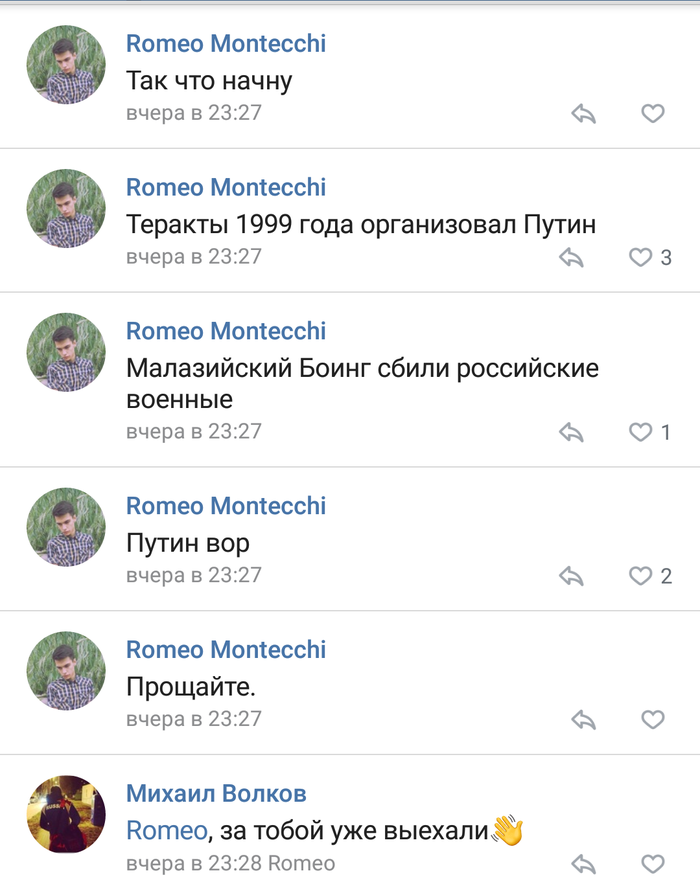Click the timestamp under "Путин вор"
The width and height of the screenshot is (700, 895).
pos(193,575)
